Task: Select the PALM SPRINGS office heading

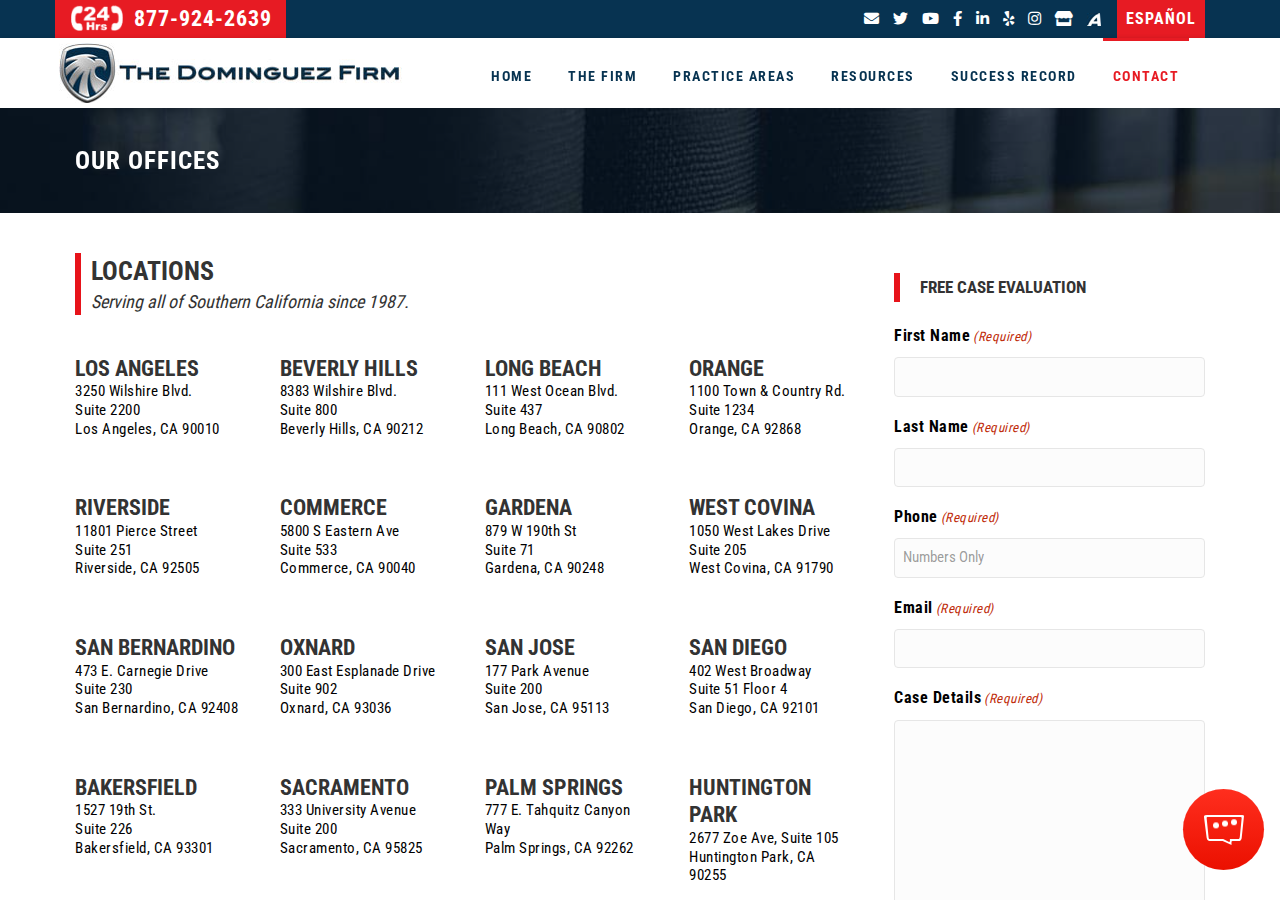Action: 554,787
